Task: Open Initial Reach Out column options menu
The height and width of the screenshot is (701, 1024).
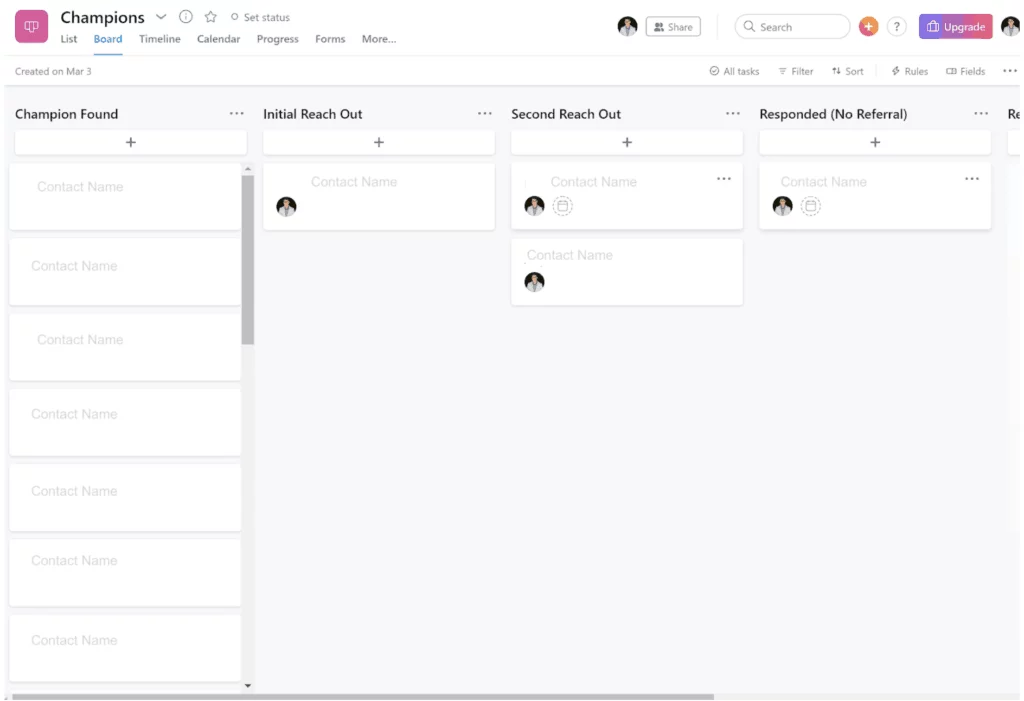Action: click(485, 113)
